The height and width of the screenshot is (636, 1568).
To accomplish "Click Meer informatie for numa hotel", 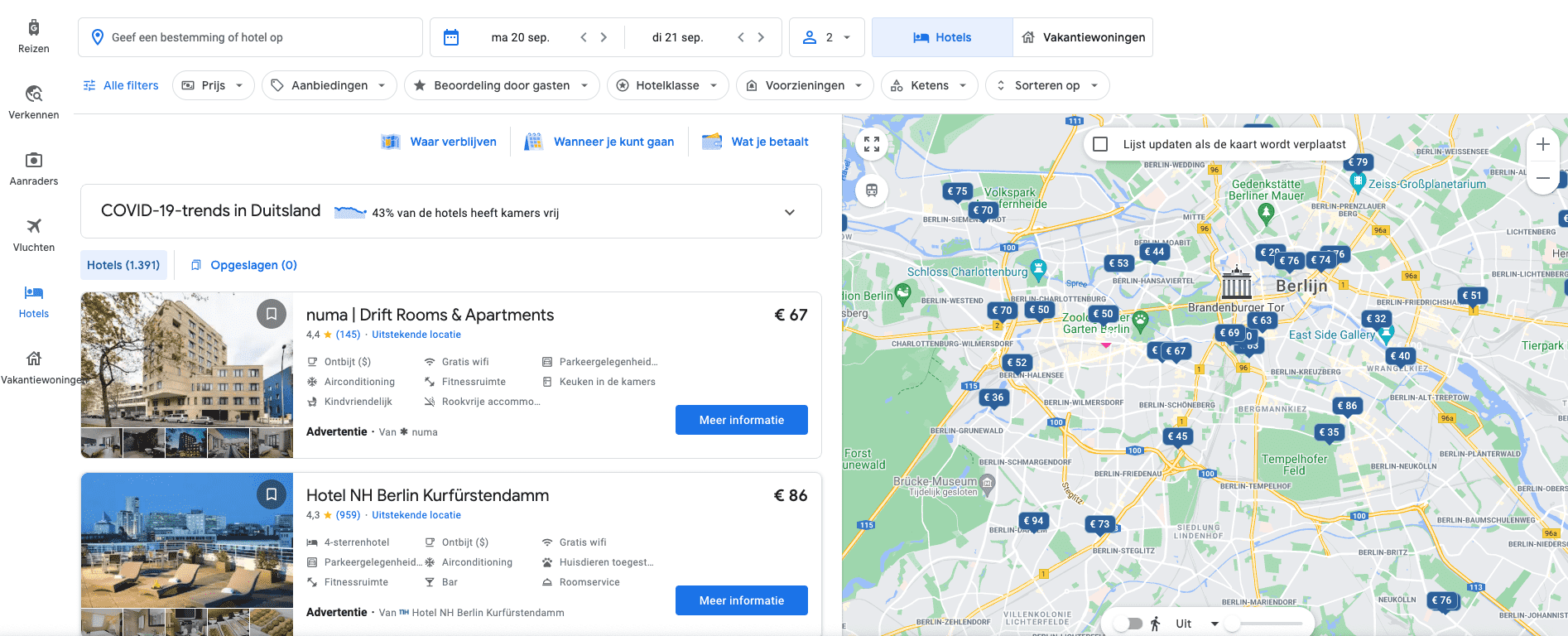I will [x=742, y=420].
